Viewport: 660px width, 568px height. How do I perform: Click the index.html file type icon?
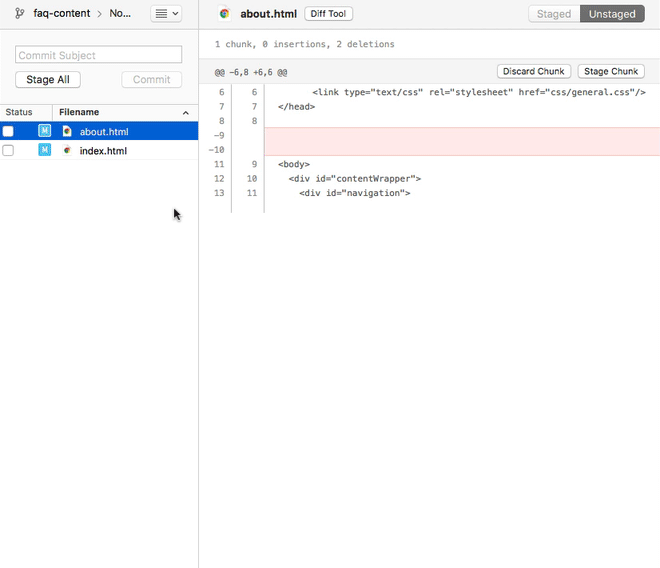coord(67,151)
